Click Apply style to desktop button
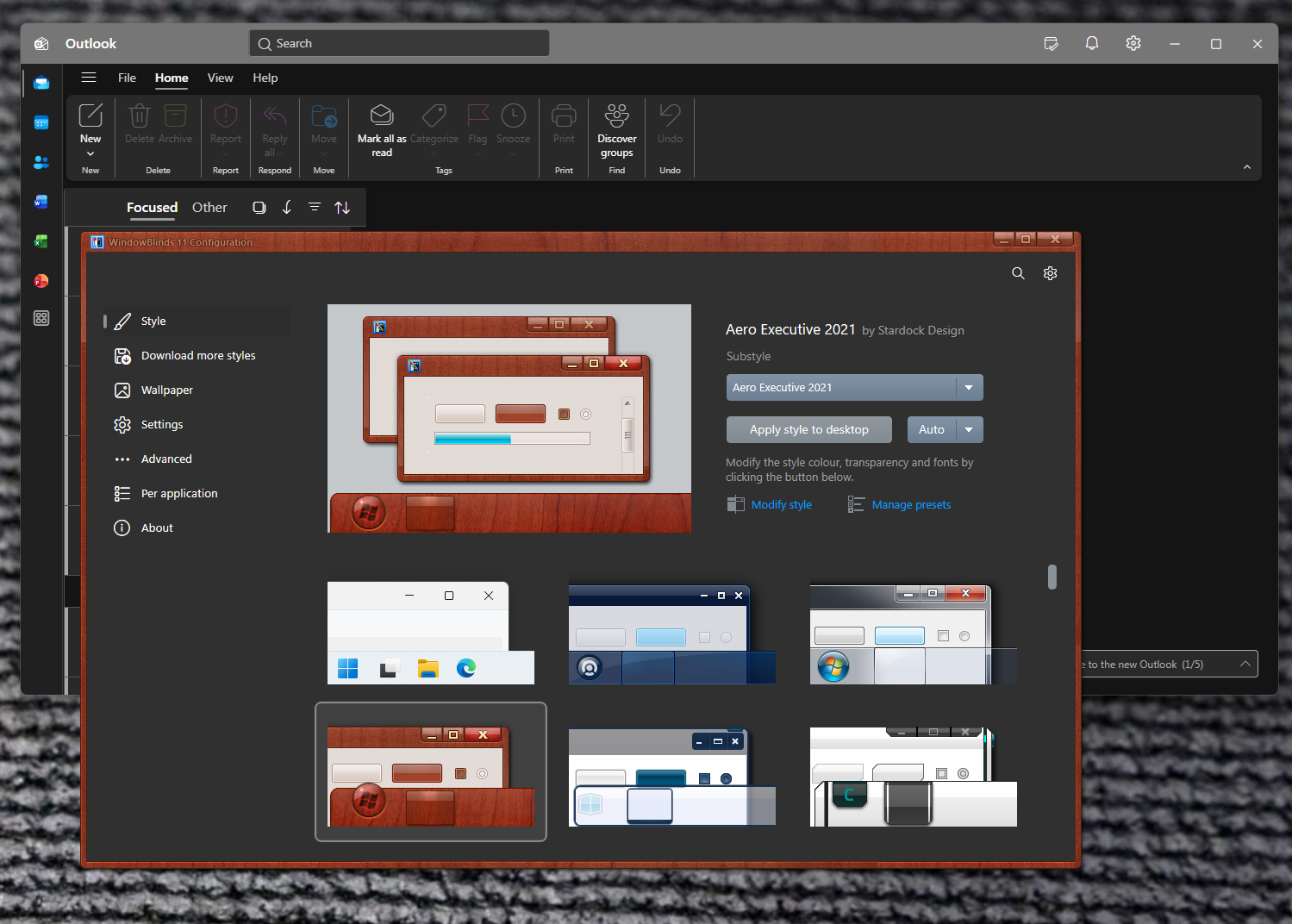1292x924 pixels. point(808,430)
